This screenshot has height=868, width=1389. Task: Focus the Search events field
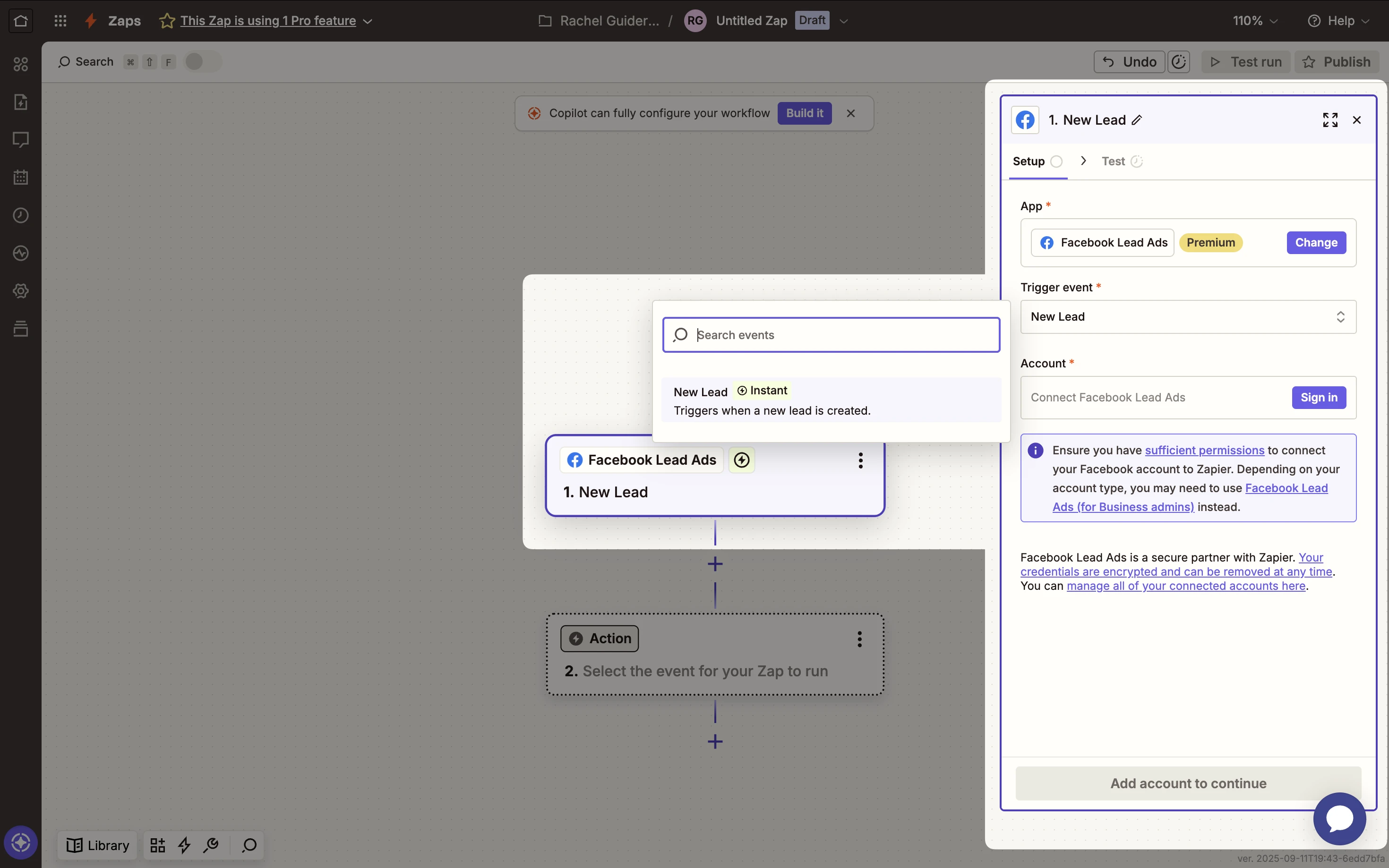tap(831, 335)
